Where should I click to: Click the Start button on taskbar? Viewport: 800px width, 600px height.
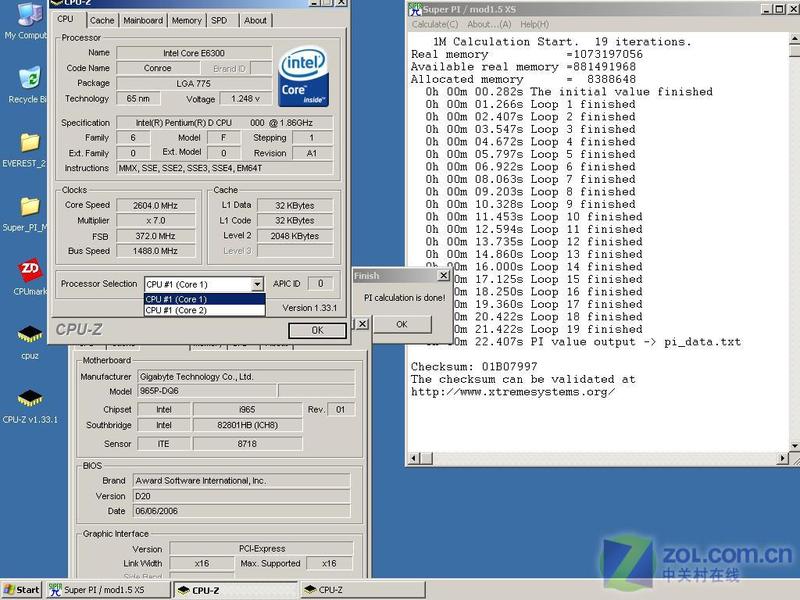22,590
